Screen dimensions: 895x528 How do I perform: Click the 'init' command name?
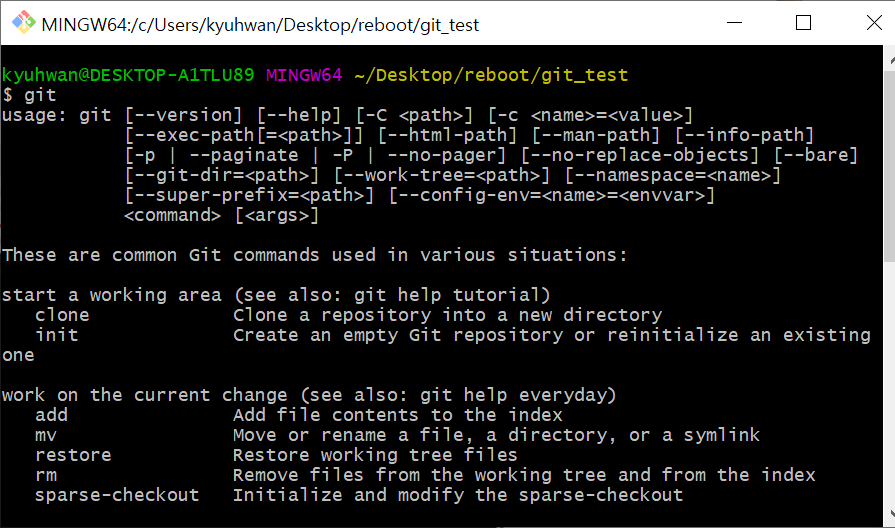[x=57, y=335]
